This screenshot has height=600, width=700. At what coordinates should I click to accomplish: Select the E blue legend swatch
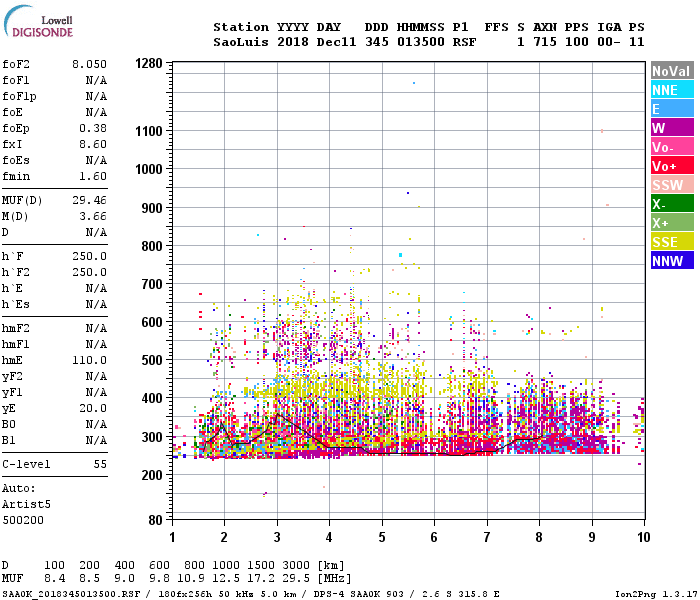(672, 109)
